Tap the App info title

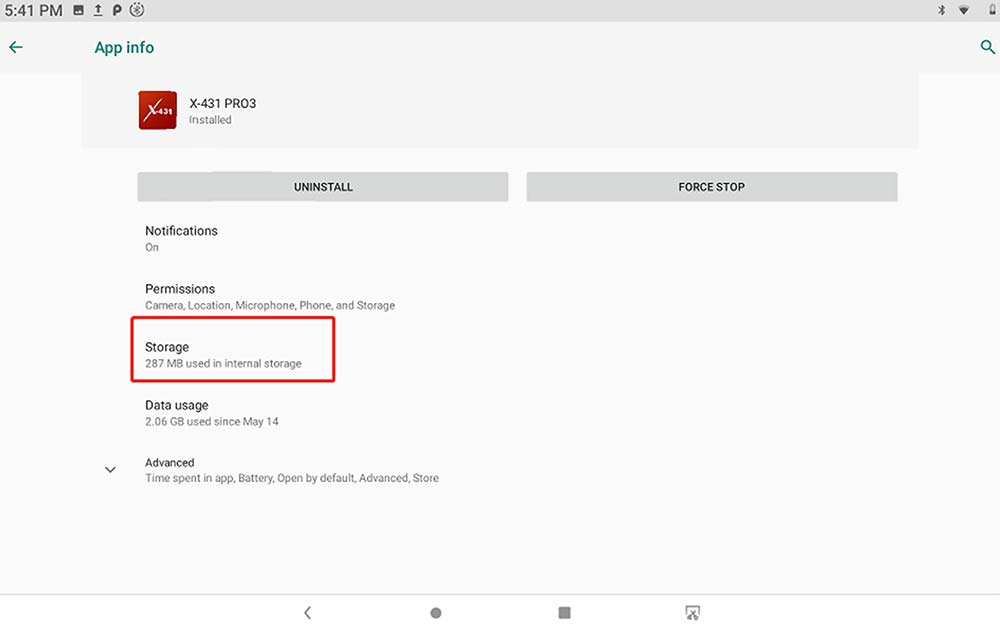pyautogui.click(x=124, y=48)
